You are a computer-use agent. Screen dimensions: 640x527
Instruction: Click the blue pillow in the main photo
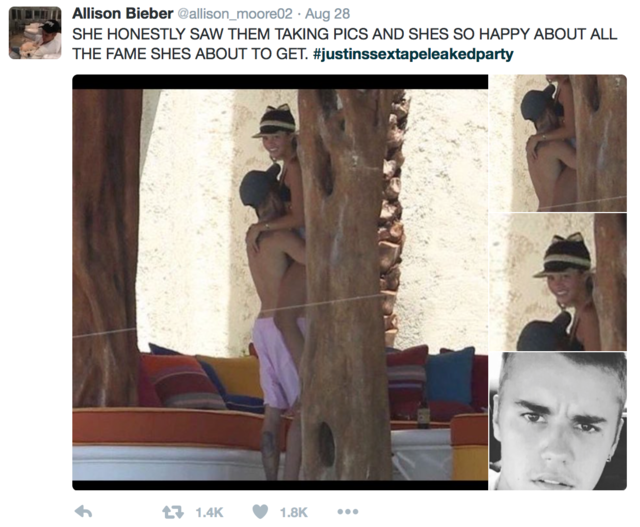click(450, 374)
